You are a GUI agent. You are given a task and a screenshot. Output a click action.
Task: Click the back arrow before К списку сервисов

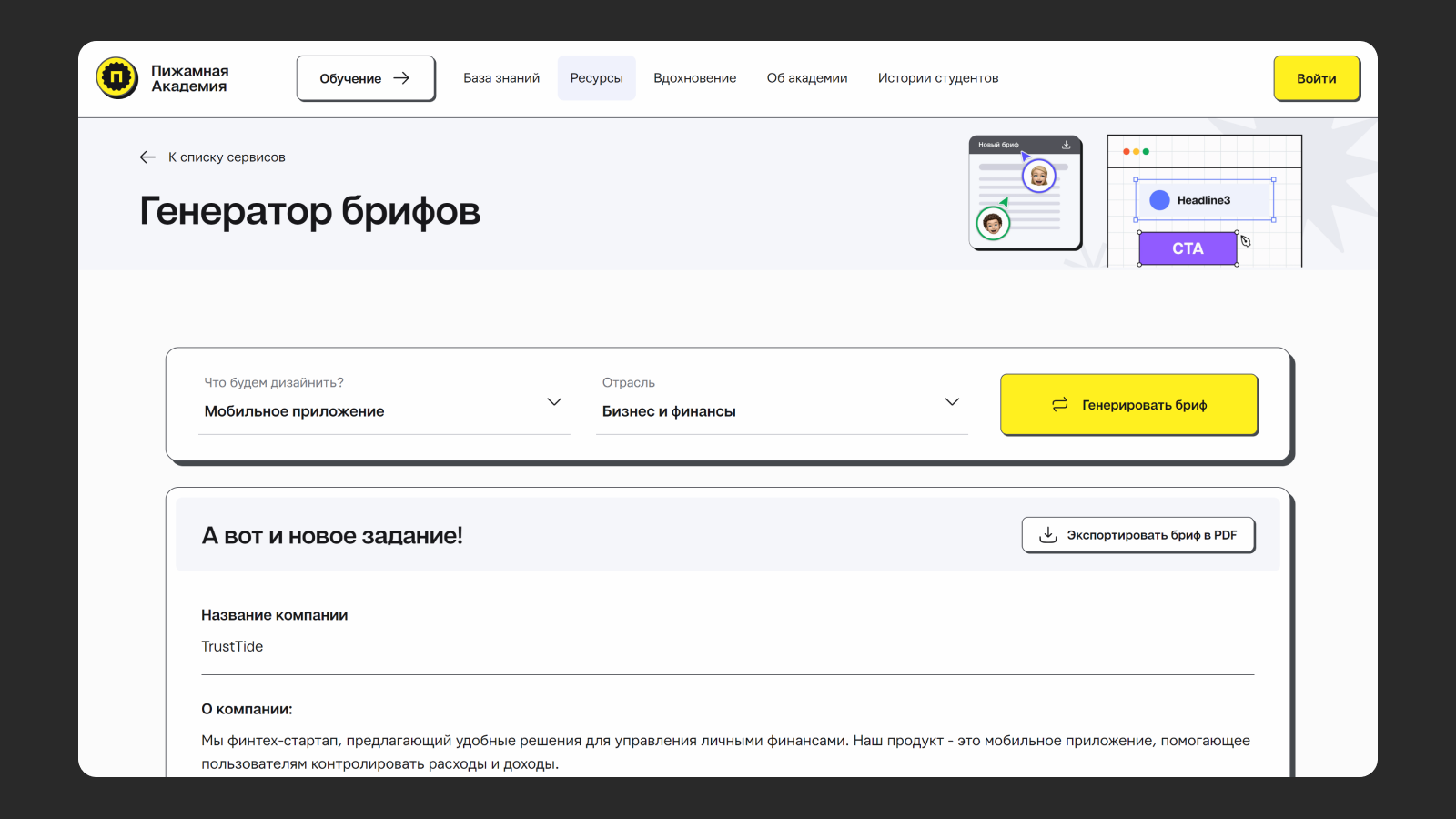point(148,157)
